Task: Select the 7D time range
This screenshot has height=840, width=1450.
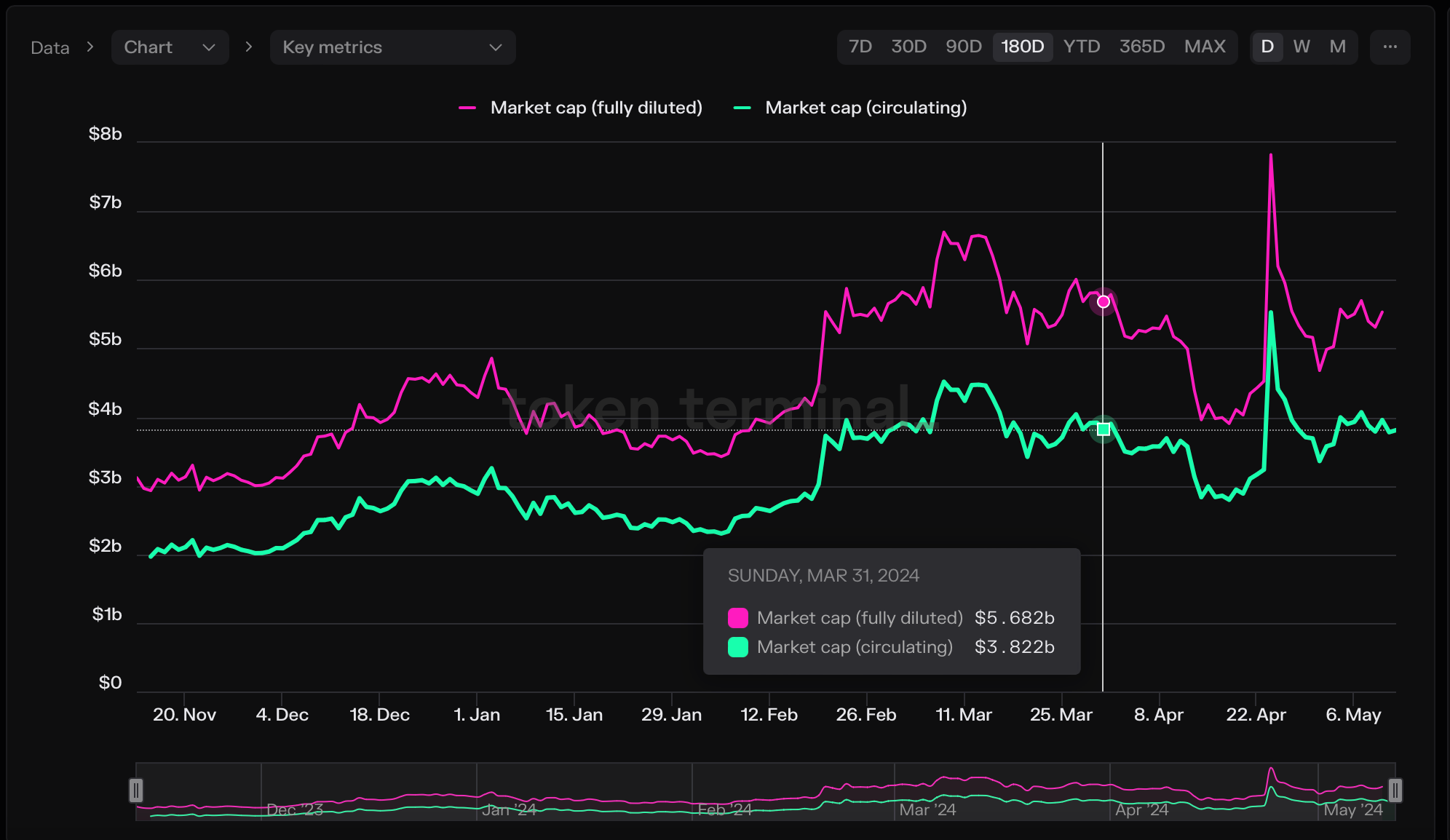Action: coord(860,47)
